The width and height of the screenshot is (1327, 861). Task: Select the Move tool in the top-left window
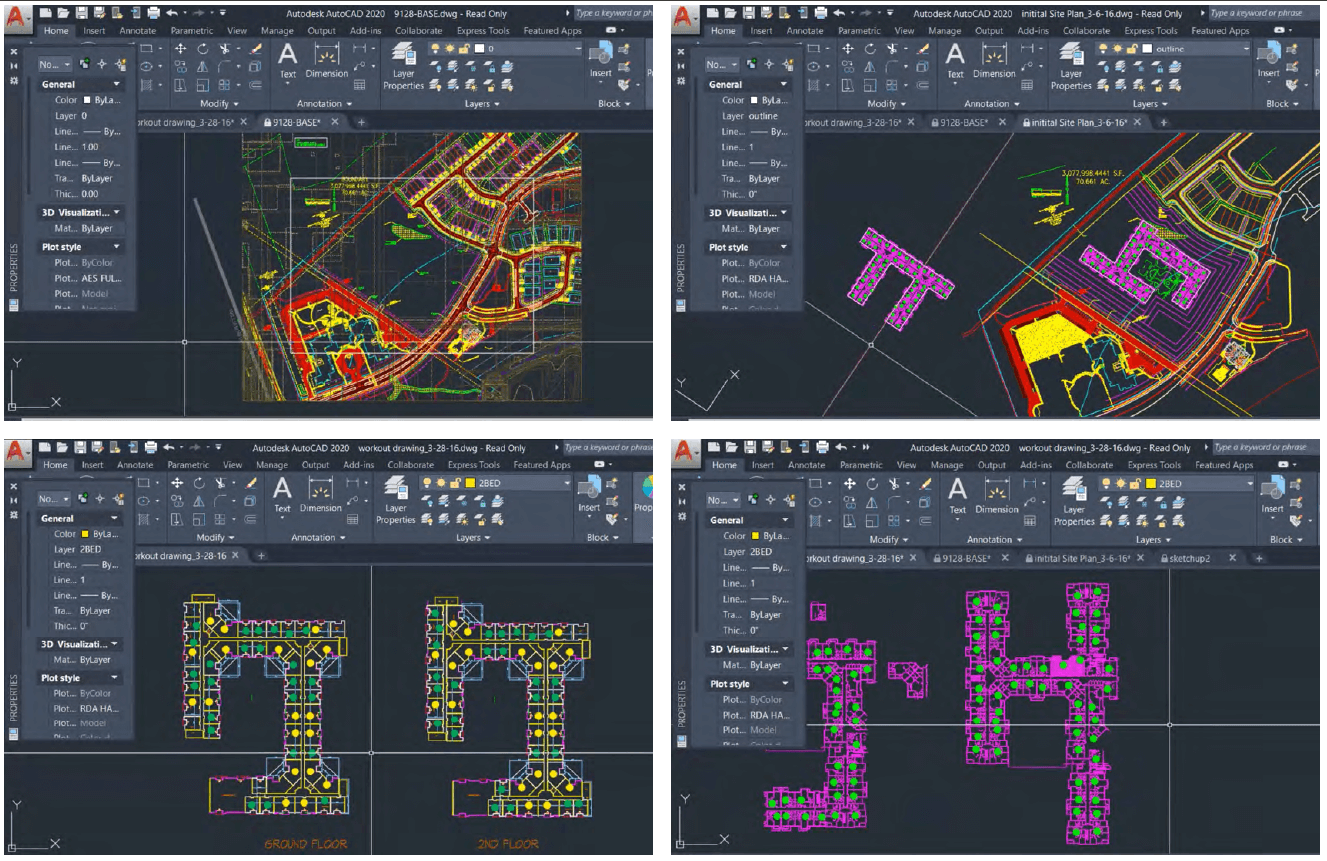(180, 48)
